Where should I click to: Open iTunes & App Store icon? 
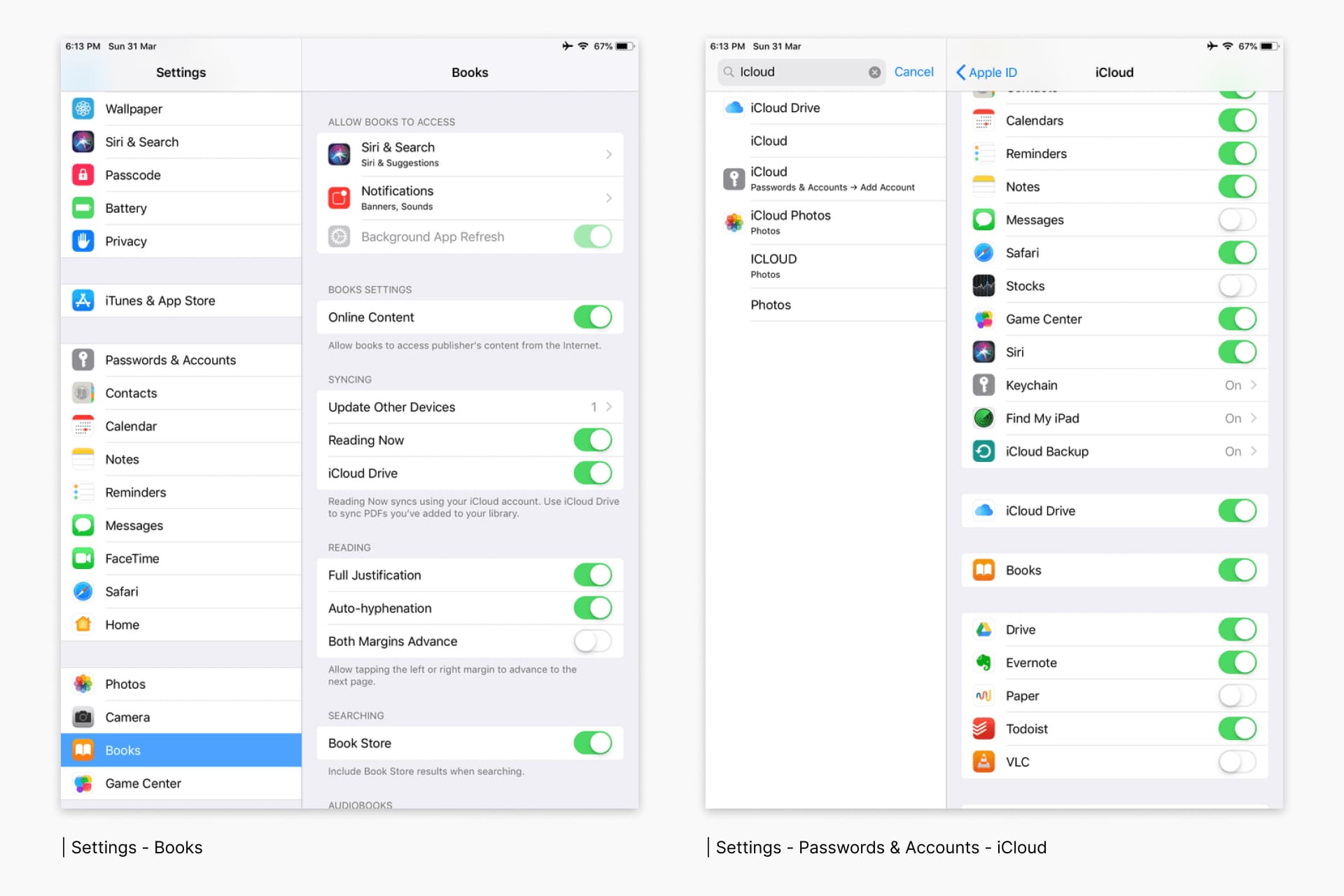[x=83, y=300]
